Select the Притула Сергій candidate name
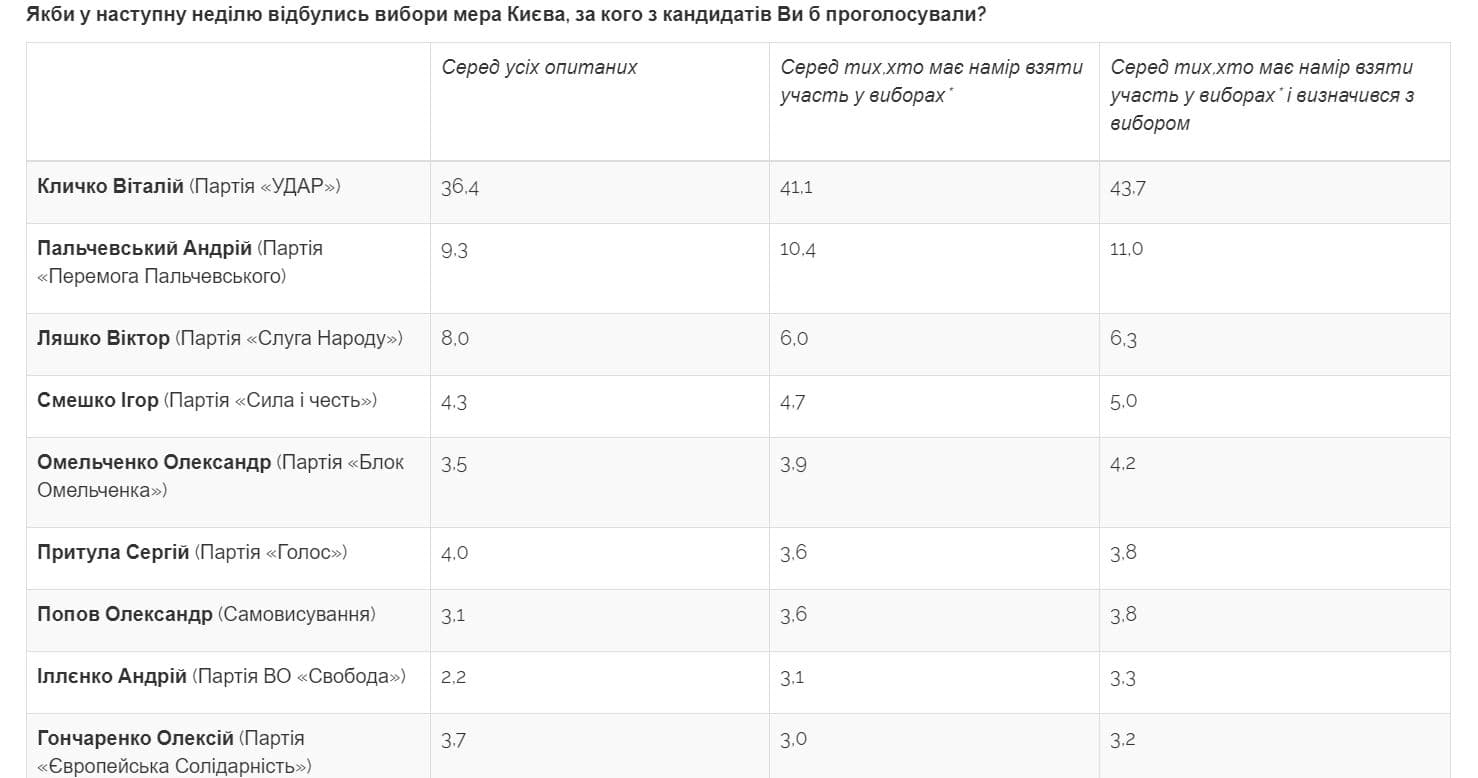Screen dimensions: 1478x778 (x=113, y=553)
